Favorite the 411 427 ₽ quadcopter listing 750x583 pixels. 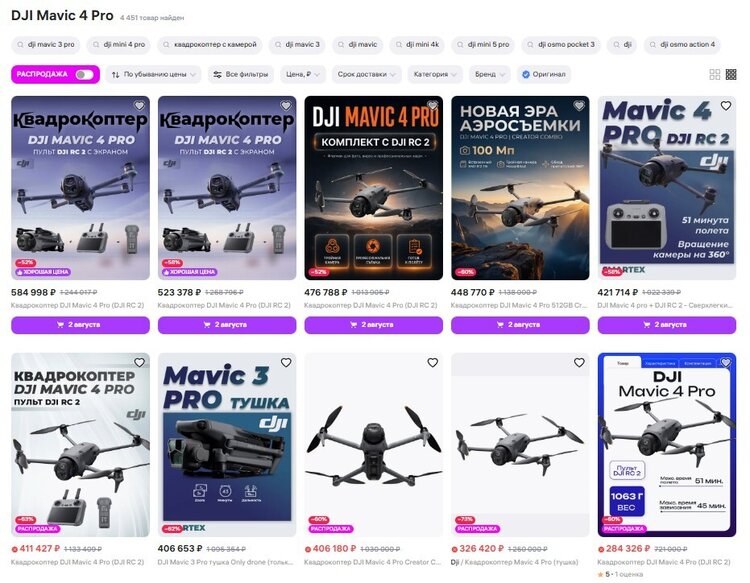pyautogui.click(x=139, y=363)
